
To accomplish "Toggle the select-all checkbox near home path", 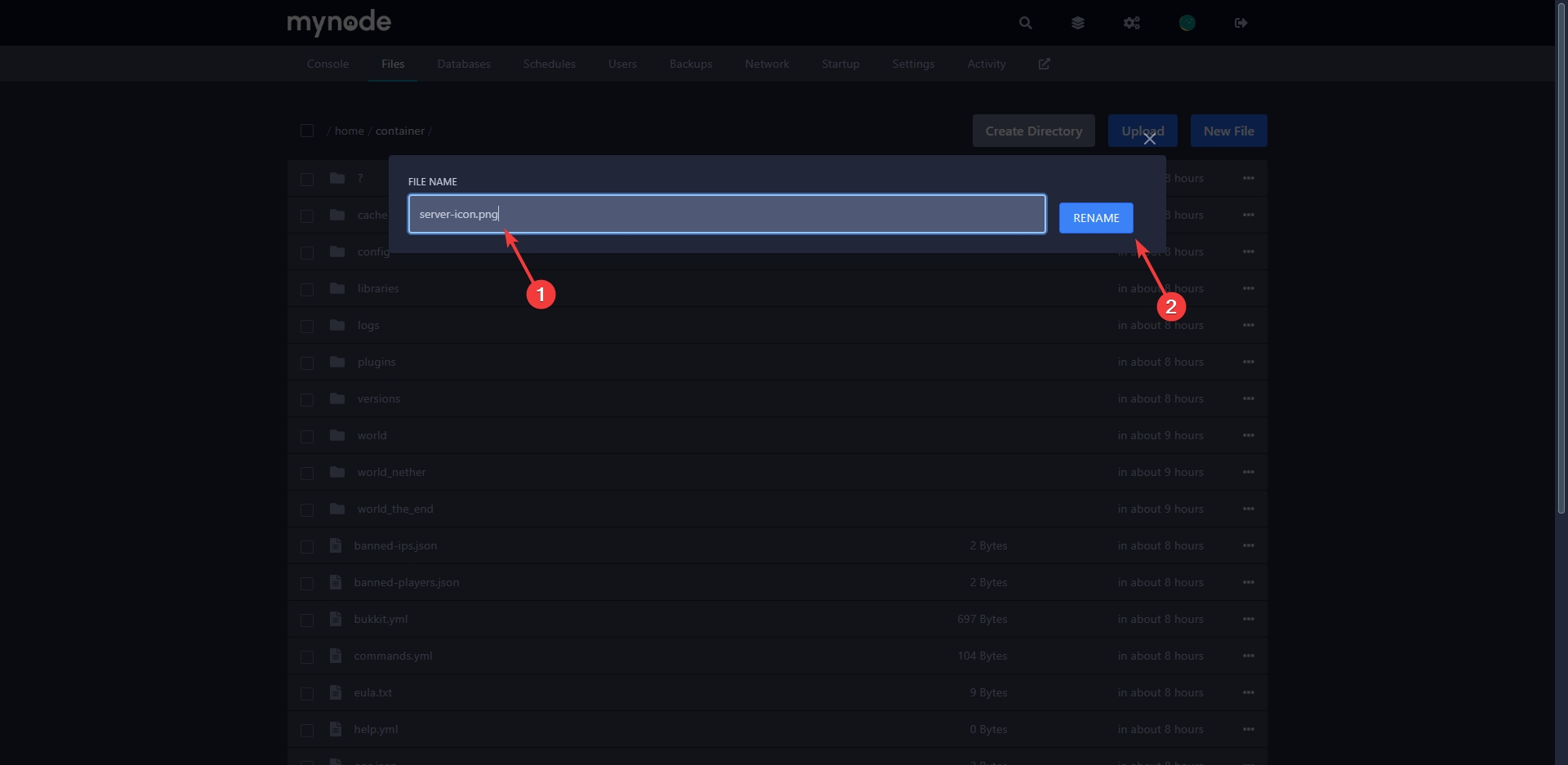I will coord(307,131).
